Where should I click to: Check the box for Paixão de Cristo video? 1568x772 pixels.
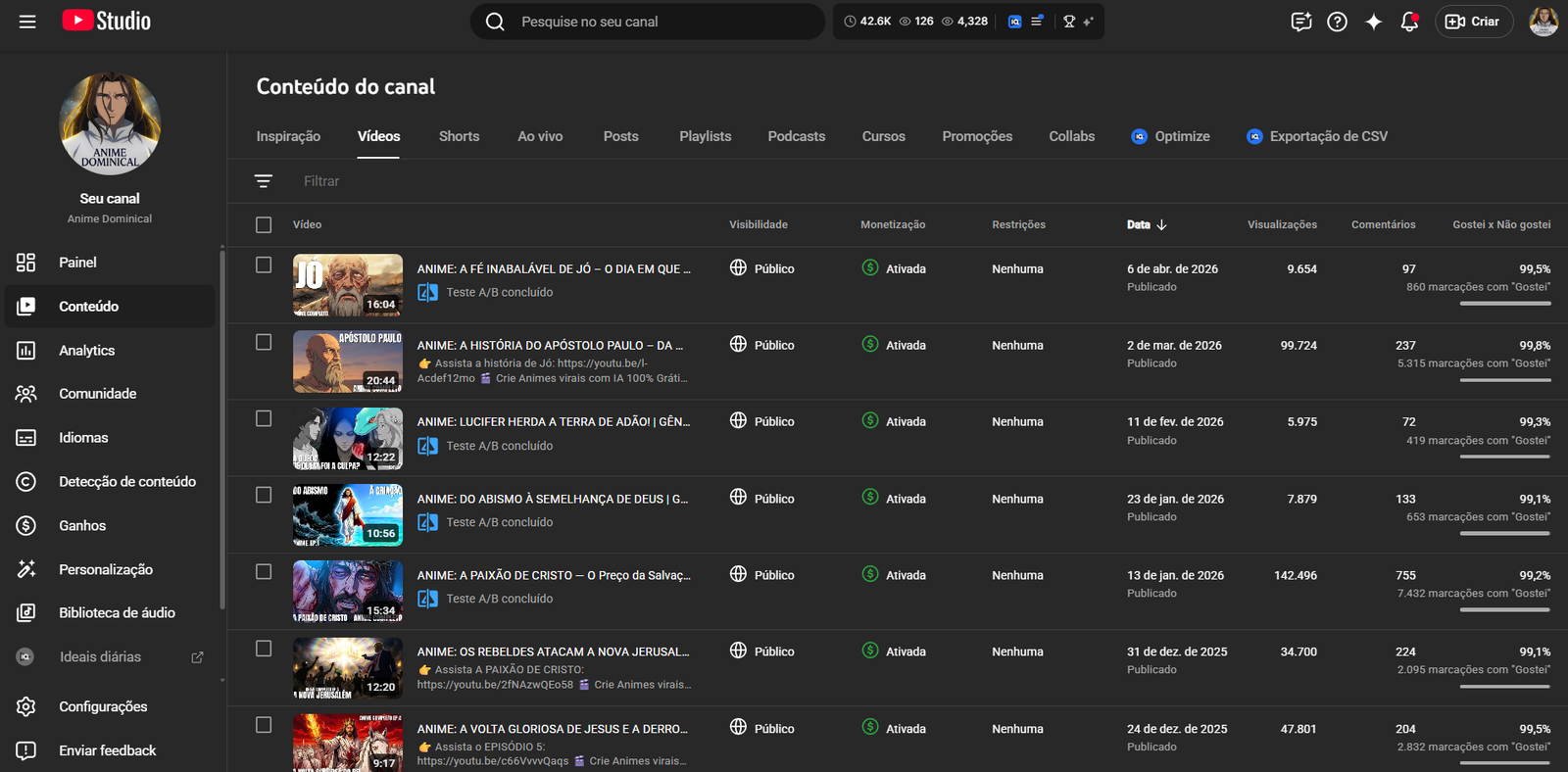point(264,571)
